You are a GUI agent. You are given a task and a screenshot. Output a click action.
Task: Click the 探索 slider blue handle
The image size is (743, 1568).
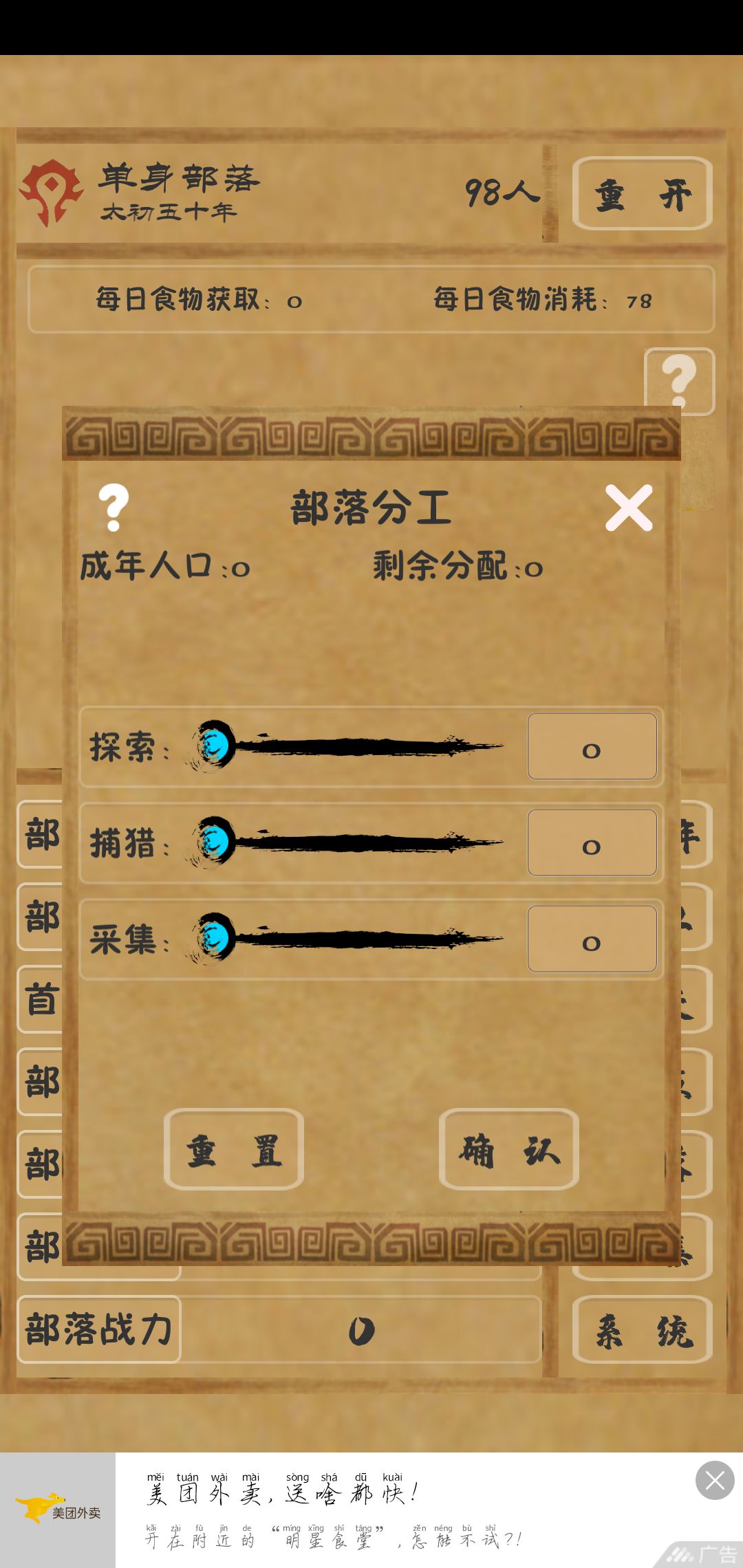(214, 745)
